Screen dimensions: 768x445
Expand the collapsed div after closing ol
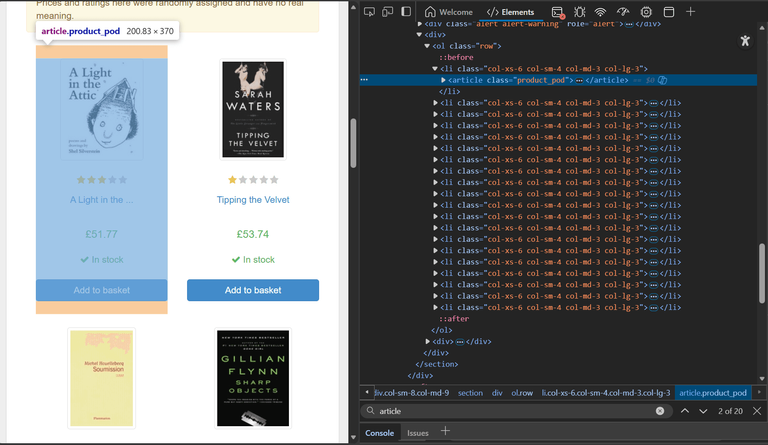(x=427, y=341)
